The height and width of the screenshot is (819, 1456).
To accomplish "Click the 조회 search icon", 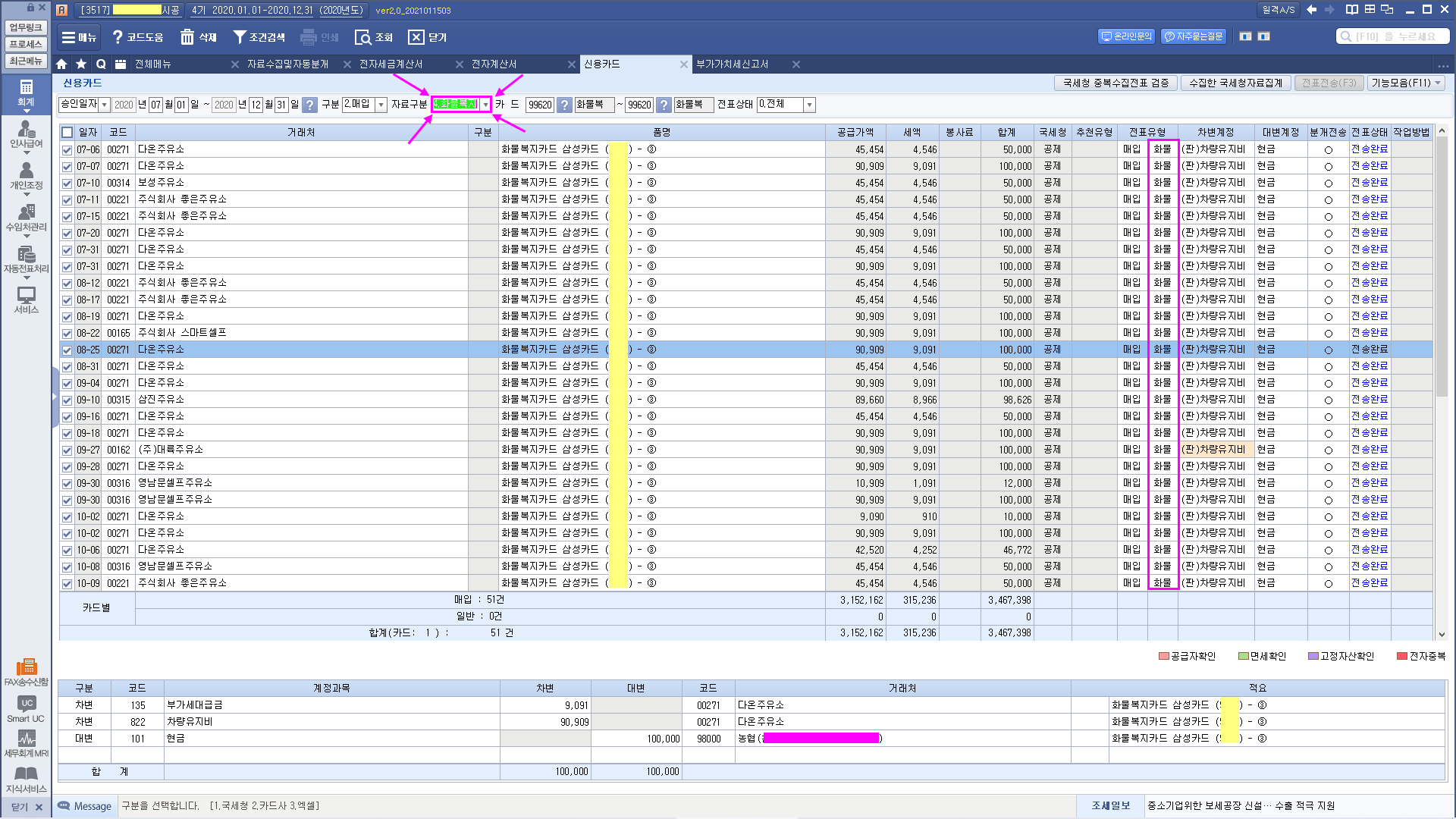I will [363, 37].
